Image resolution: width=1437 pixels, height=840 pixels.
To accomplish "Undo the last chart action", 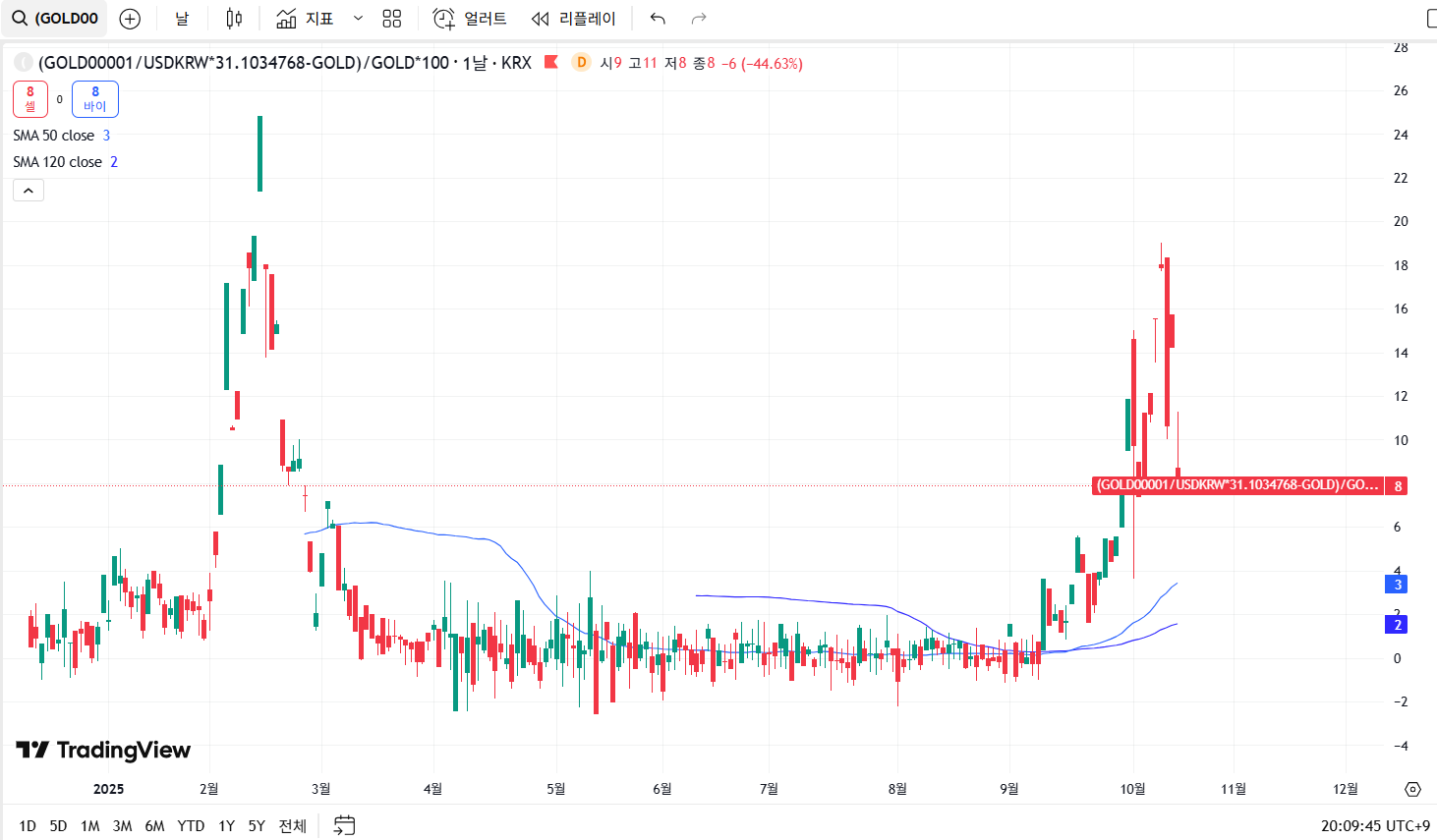I will pos(658,19).
